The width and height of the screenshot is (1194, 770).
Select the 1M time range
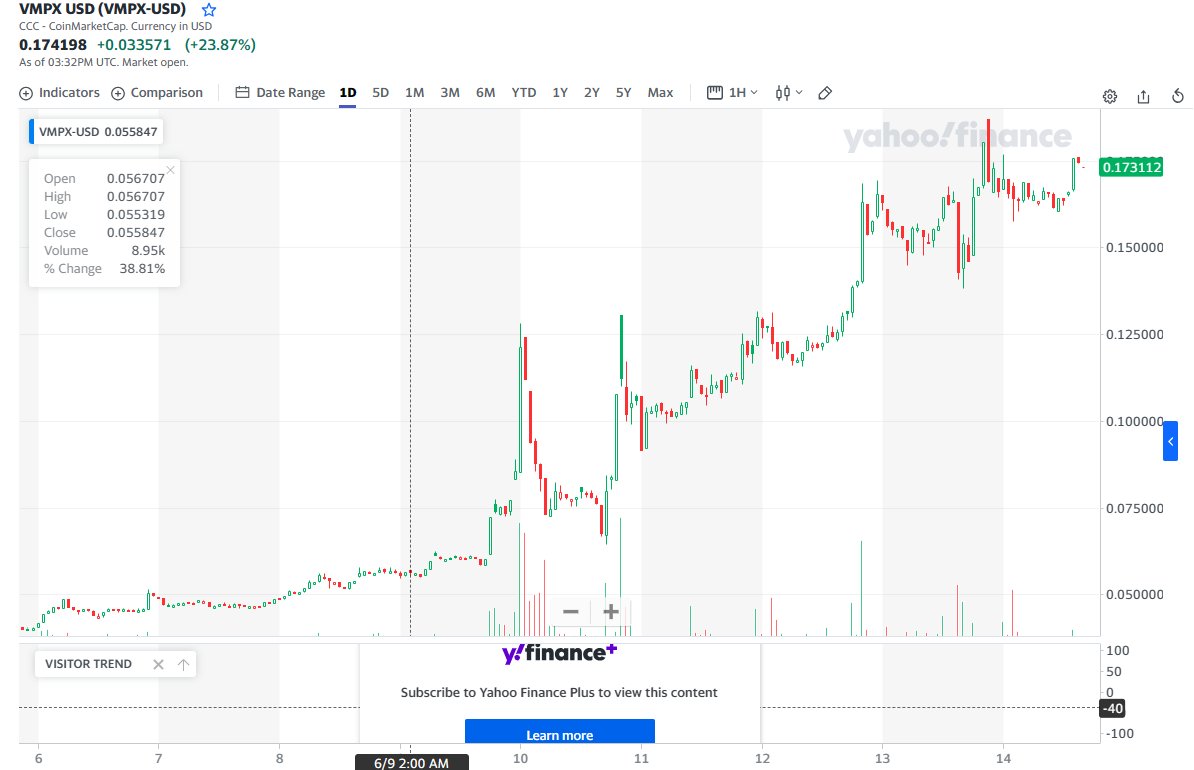(414, 93)
